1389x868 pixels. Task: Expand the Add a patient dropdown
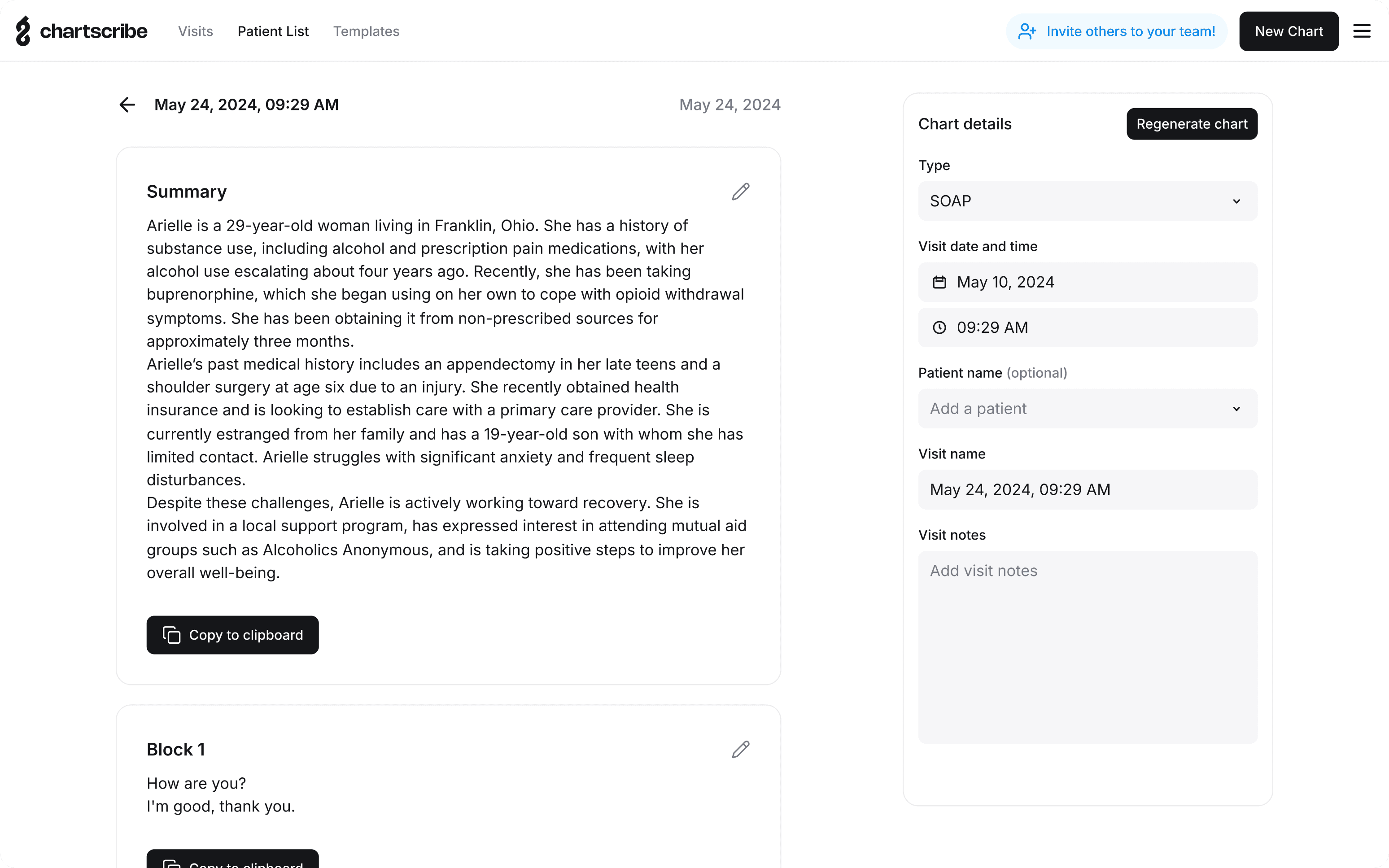point(1087,409)
